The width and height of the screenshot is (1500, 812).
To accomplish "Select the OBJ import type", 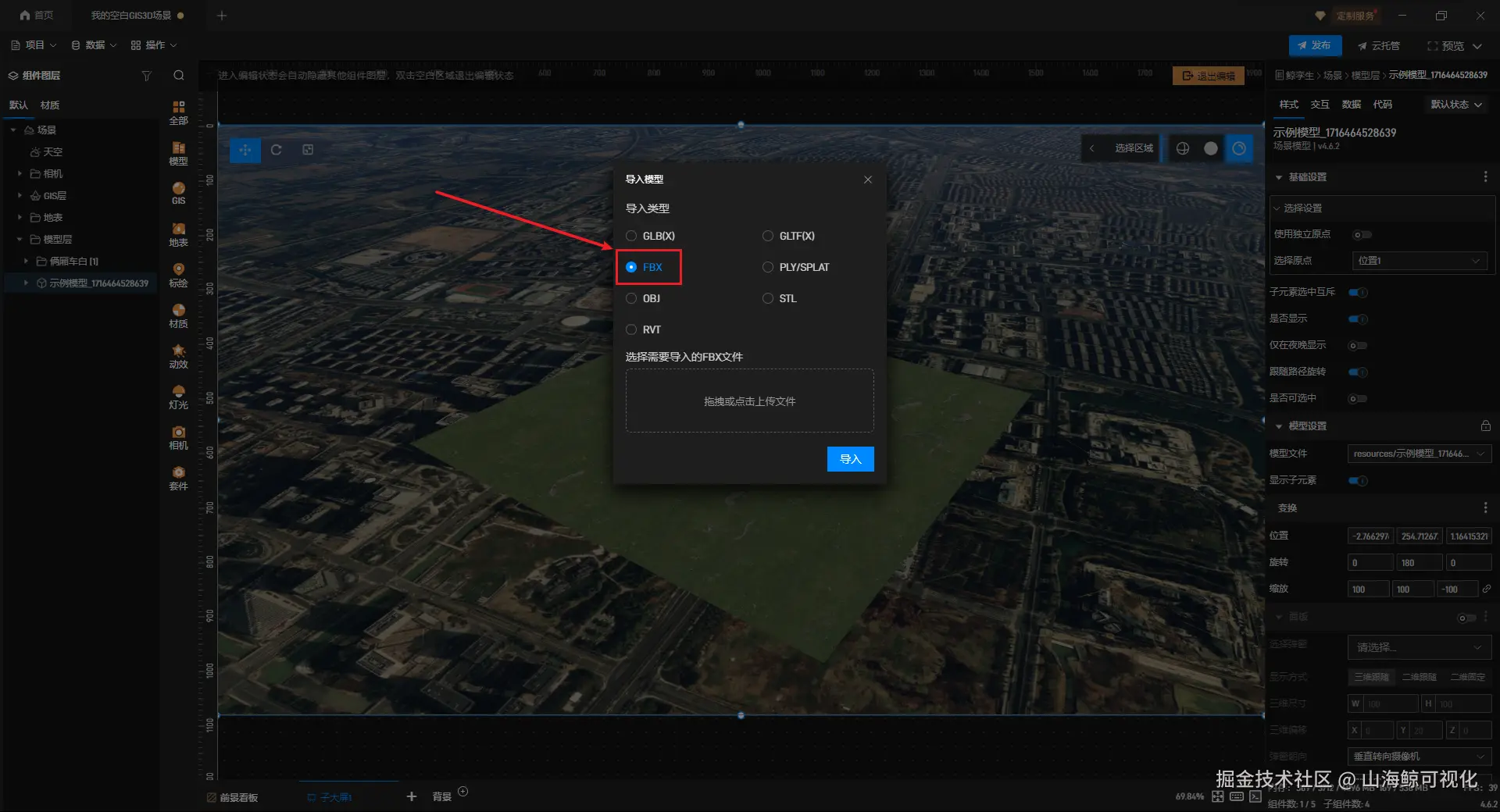I will (643, 298).
